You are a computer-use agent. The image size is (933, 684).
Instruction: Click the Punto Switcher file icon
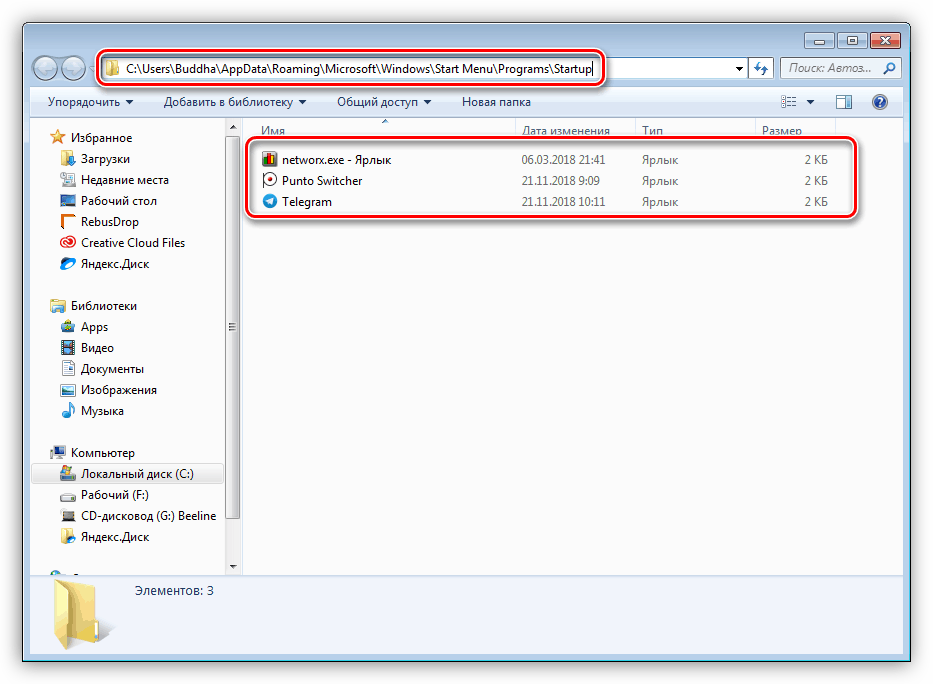pos(270,180)
